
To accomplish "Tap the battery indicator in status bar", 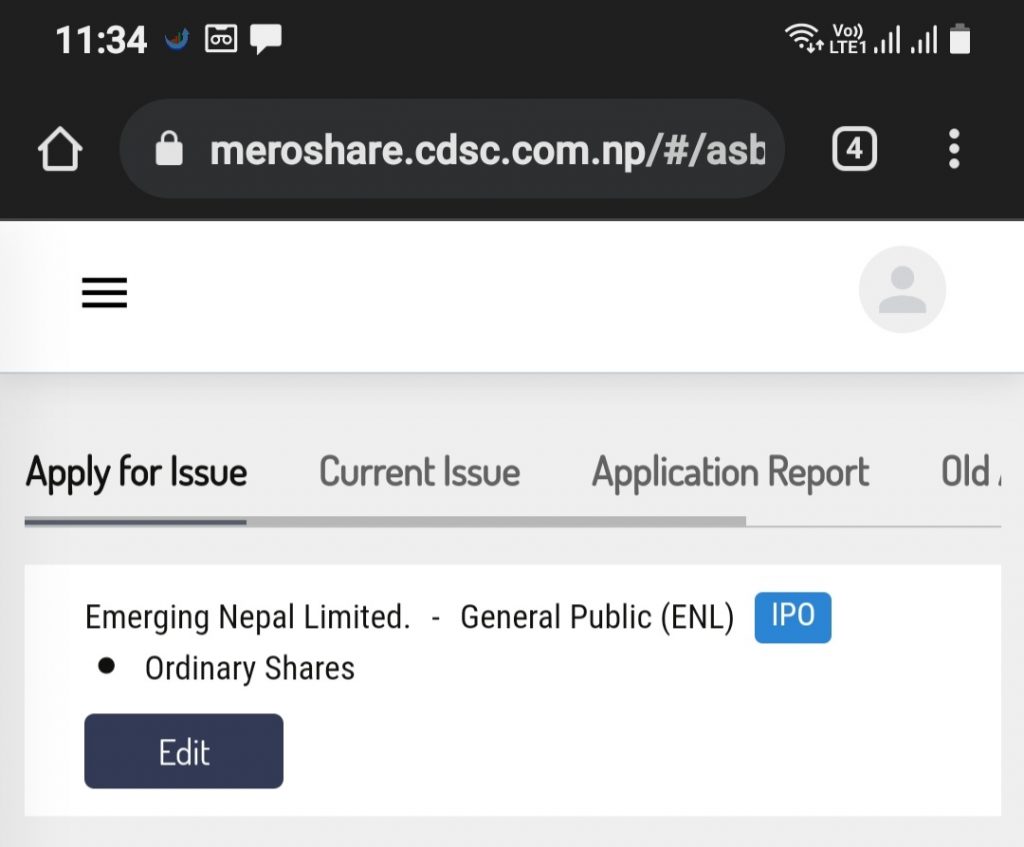I will (959, 39).
